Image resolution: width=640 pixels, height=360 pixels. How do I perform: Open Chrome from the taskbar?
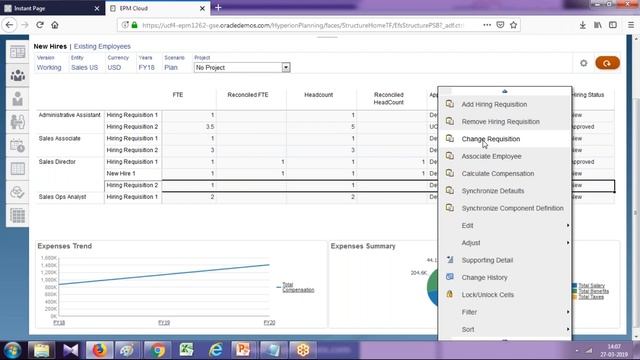point(157,350)
